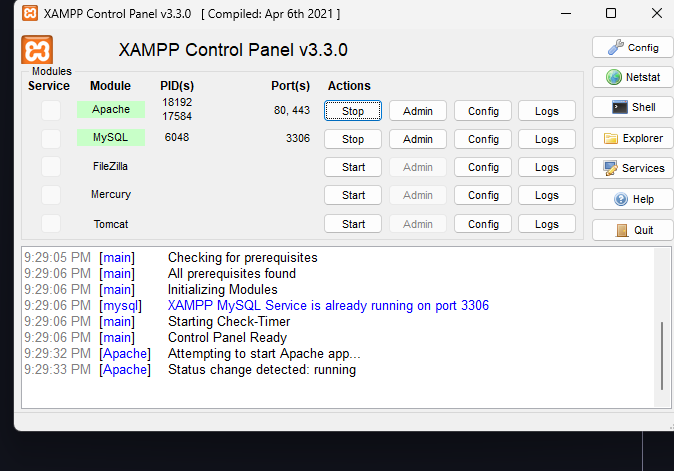Click the green Apache module label
The width and height of the screenshot is (674, 471).
[111, 109]
